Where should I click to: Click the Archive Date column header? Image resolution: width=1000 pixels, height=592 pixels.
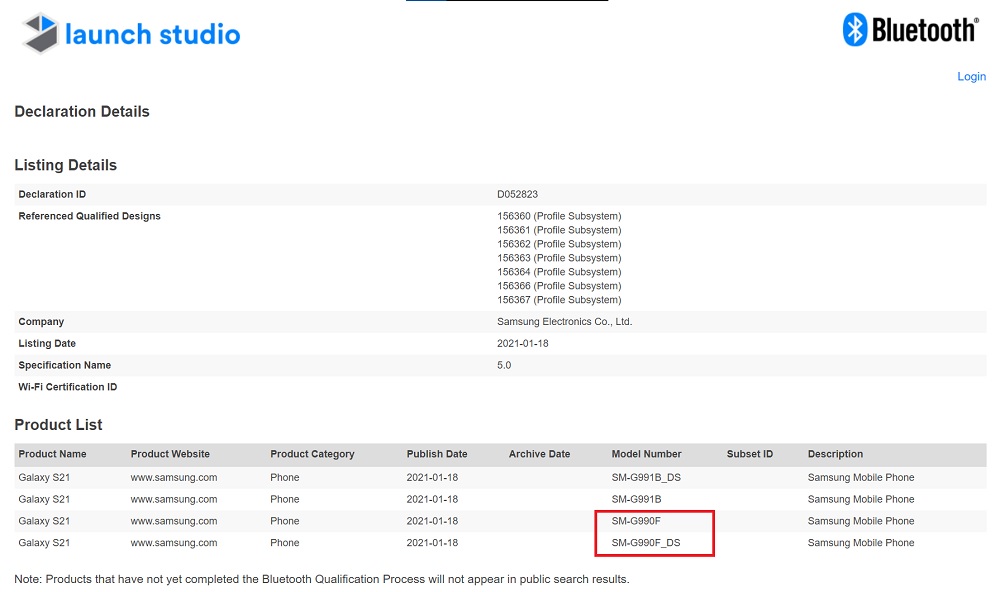point(540,454)
